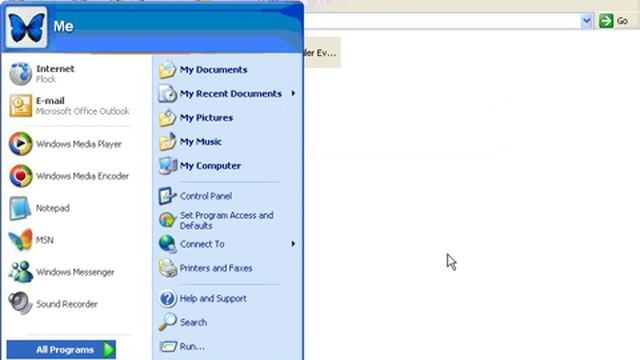Open the Notepad icon
The height and width of the screenshot is (360, 640).
[x=20, y=208]
